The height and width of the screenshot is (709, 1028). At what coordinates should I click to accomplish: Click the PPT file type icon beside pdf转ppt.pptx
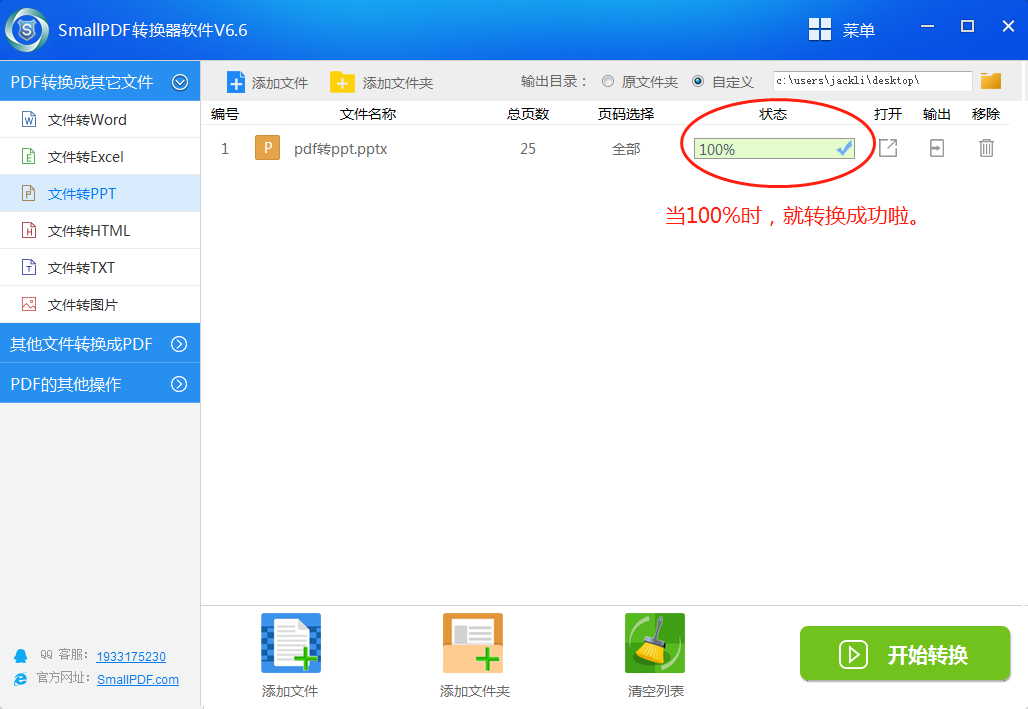tap(266, 147)
